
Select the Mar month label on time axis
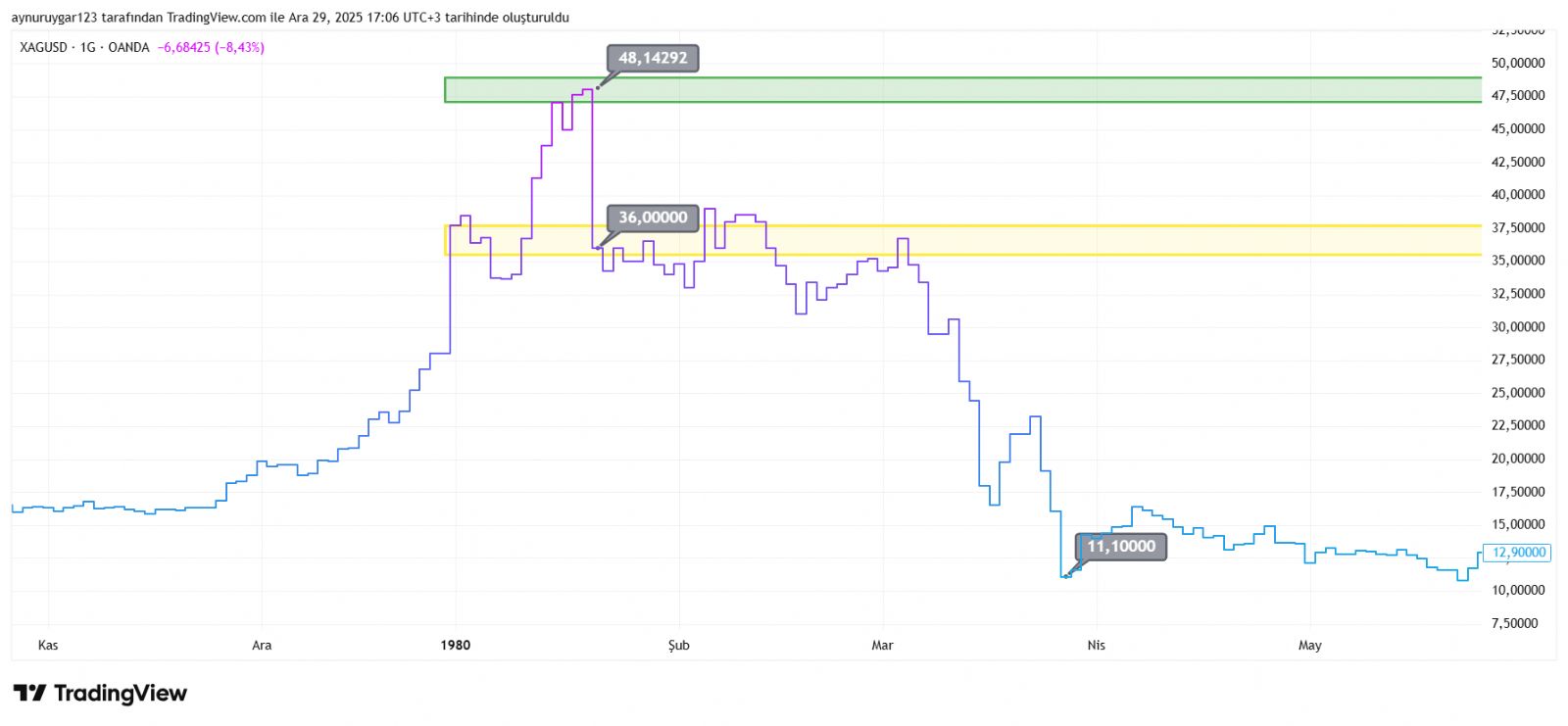coord(882,646)
